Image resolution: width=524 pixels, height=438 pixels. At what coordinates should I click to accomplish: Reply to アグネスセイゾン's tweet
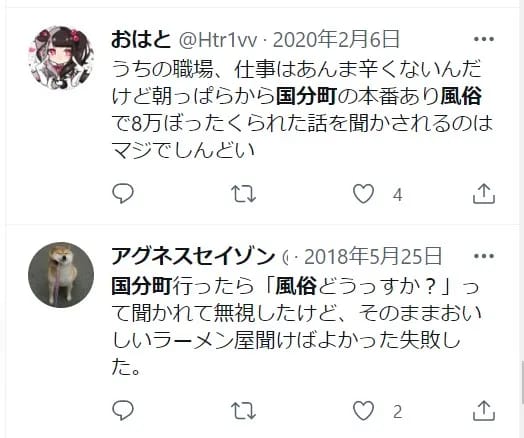123,410
